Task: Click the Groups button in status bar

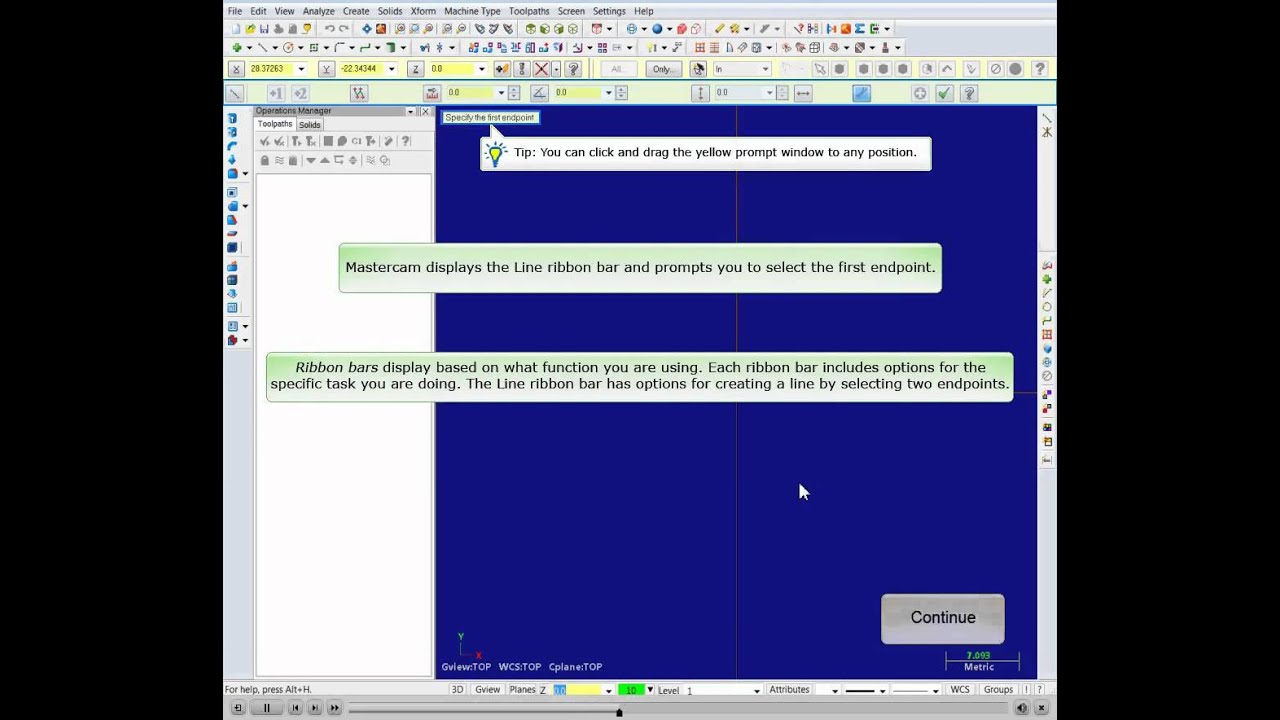Action: (x=998, y=690)
